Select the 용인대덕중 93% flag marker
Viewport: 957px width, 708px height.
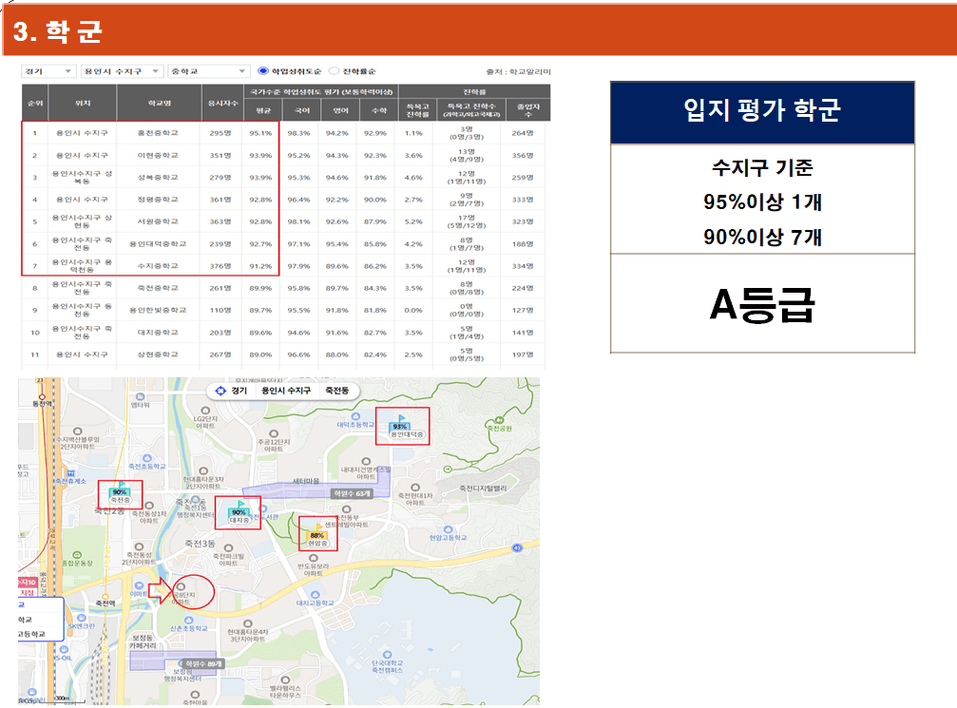(x=400, y=426)
